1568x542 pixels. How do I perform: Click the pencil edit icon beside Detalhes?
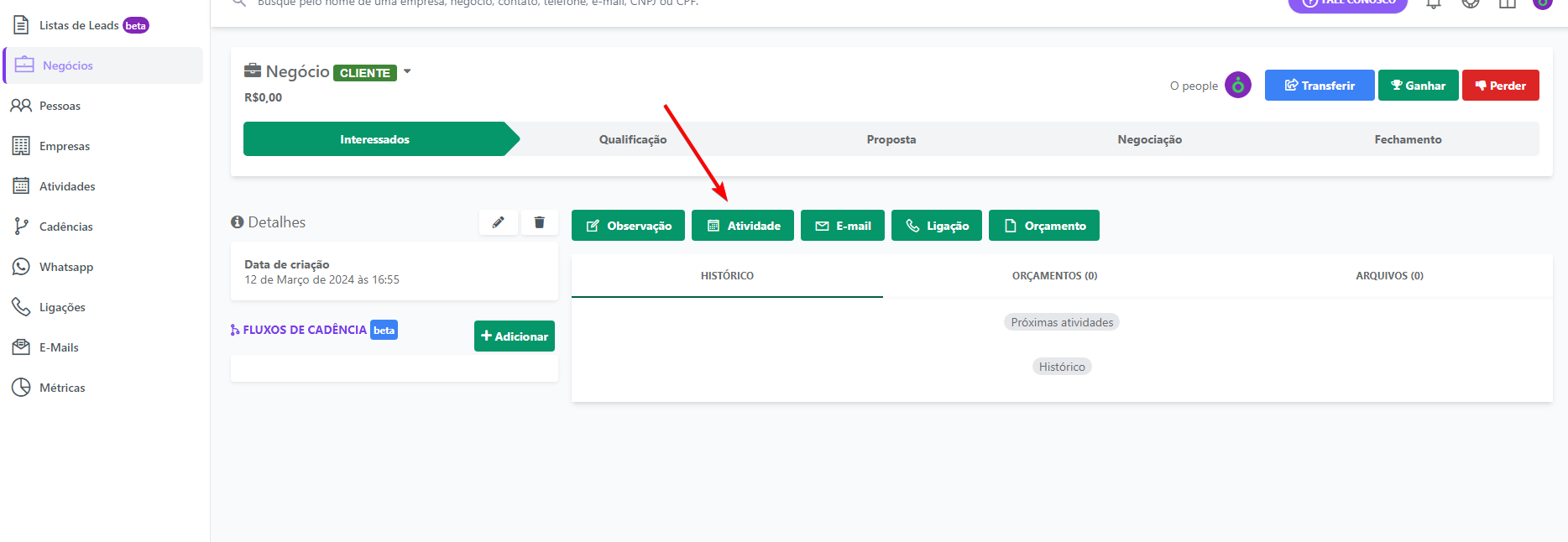click(x=499, y=222)
